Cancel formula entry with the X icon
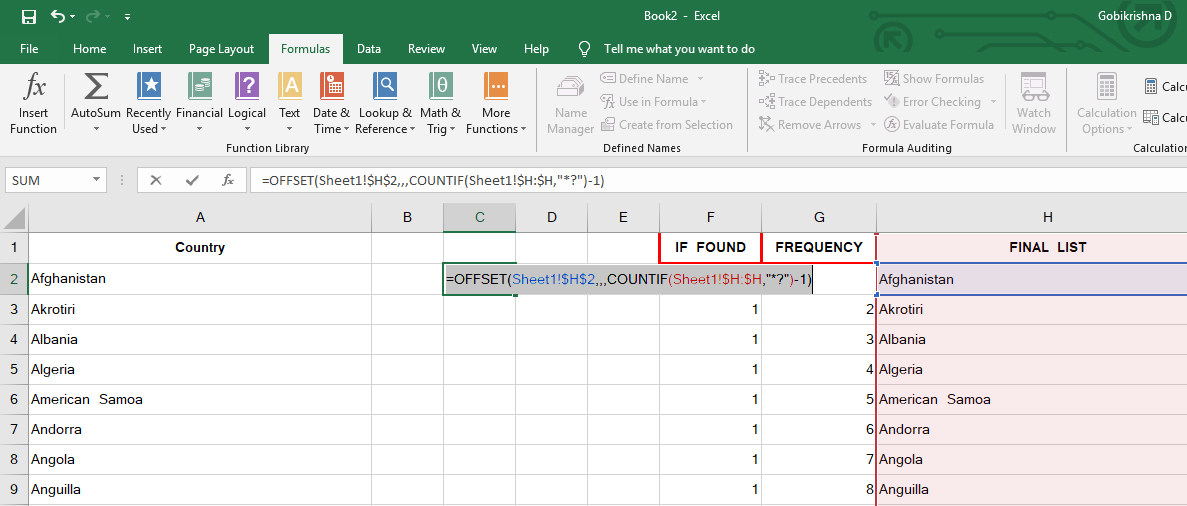Image resolution: width=1187 pixels, height=506 pixels. click(x=156, y=180)
